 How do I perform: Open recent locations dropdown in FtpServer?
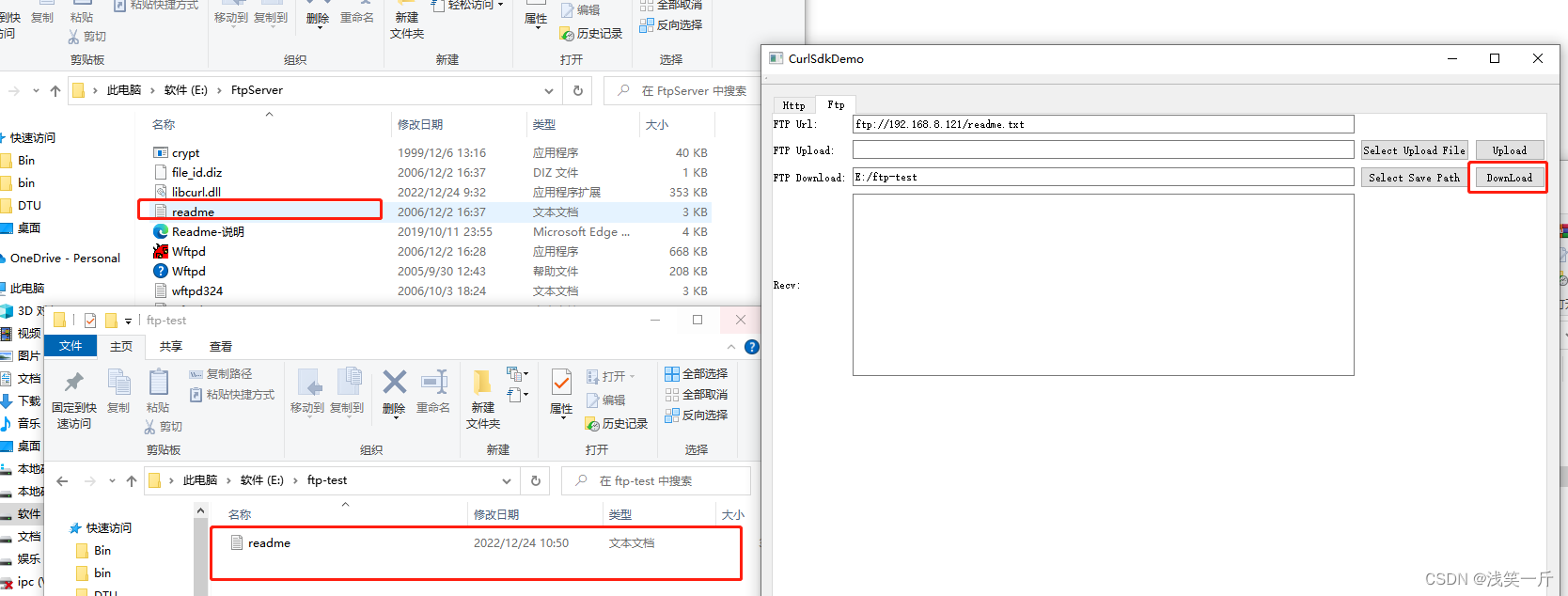[36, 91]
